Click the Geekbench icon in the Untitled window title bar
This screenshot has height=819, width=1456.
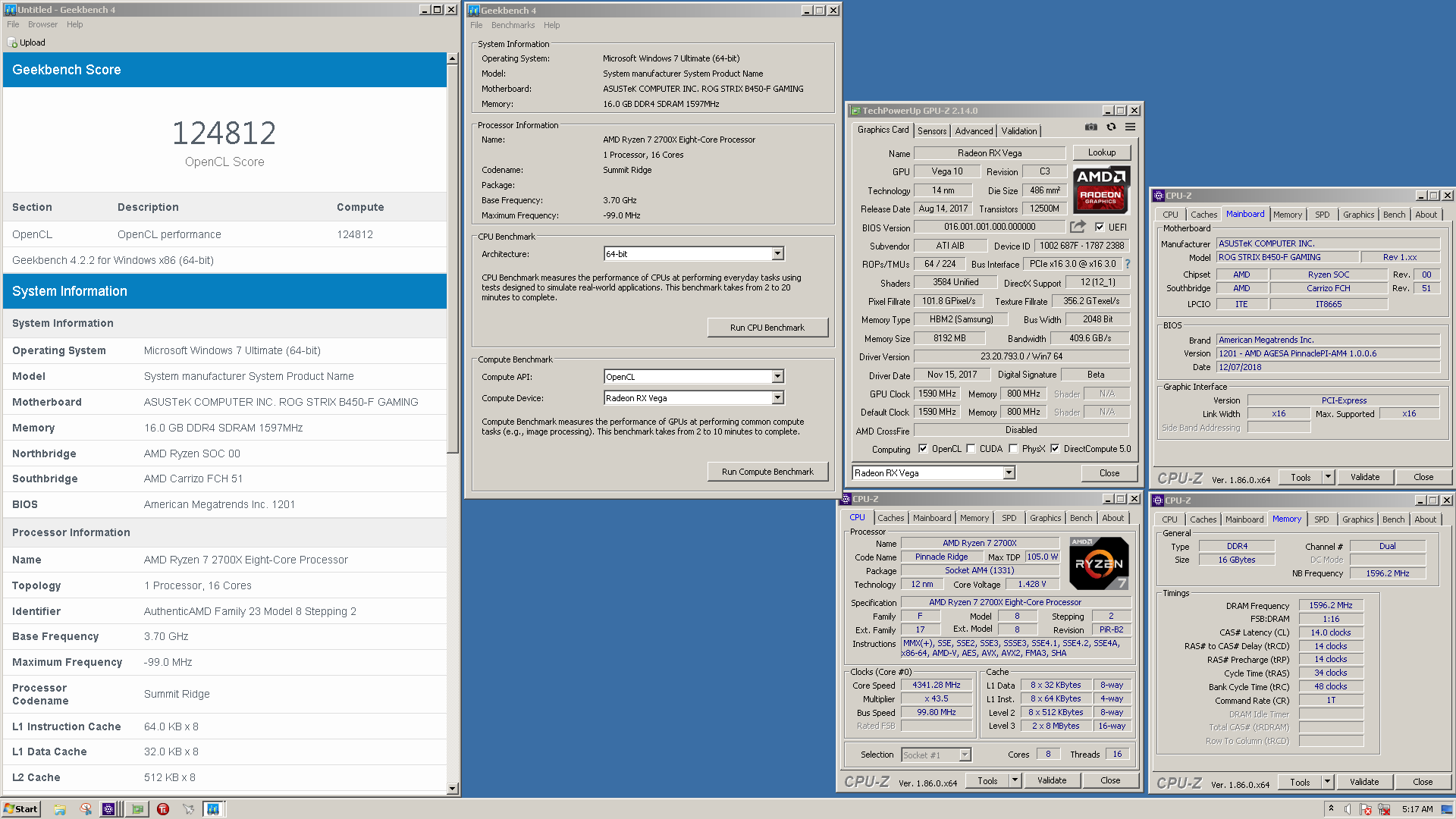[11, 10]
